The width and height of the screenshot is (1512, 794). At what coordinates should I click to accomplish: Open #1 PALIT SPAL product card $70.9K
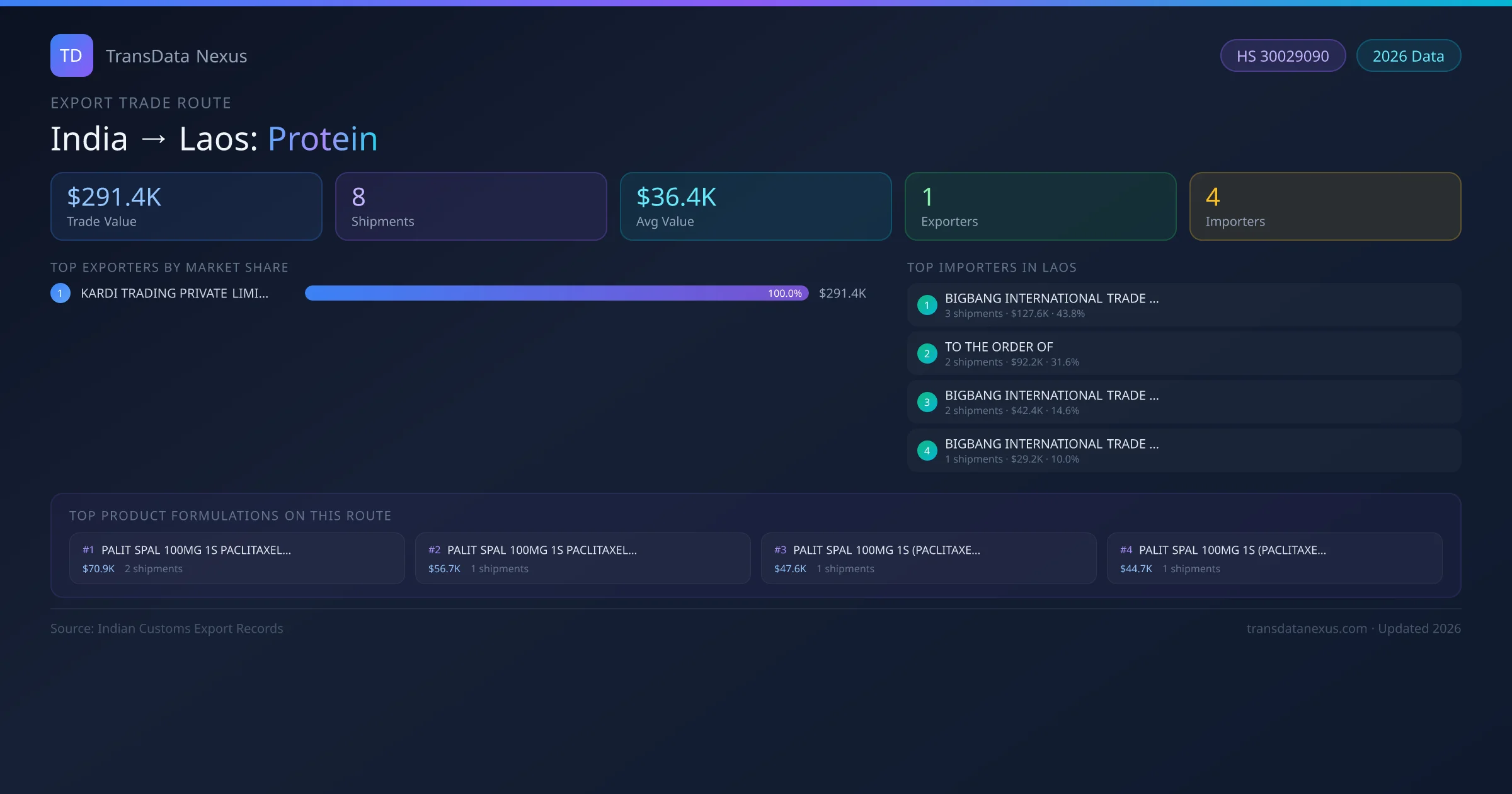click(x=237, y=558)
